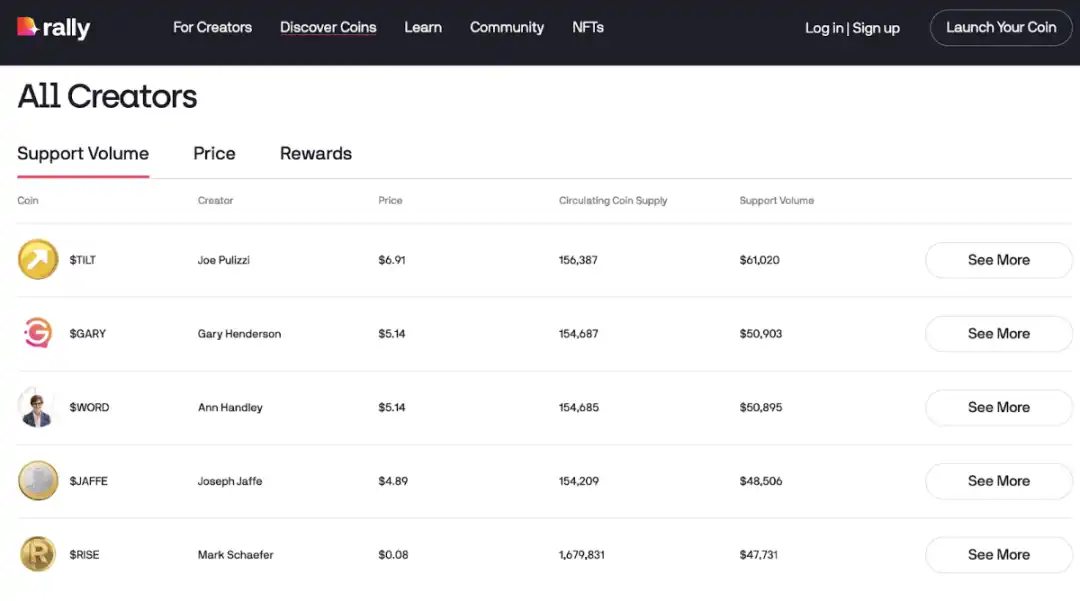Open the Community nav link
This screenshot has height=601, width=1080.
[x=507, y=28]
